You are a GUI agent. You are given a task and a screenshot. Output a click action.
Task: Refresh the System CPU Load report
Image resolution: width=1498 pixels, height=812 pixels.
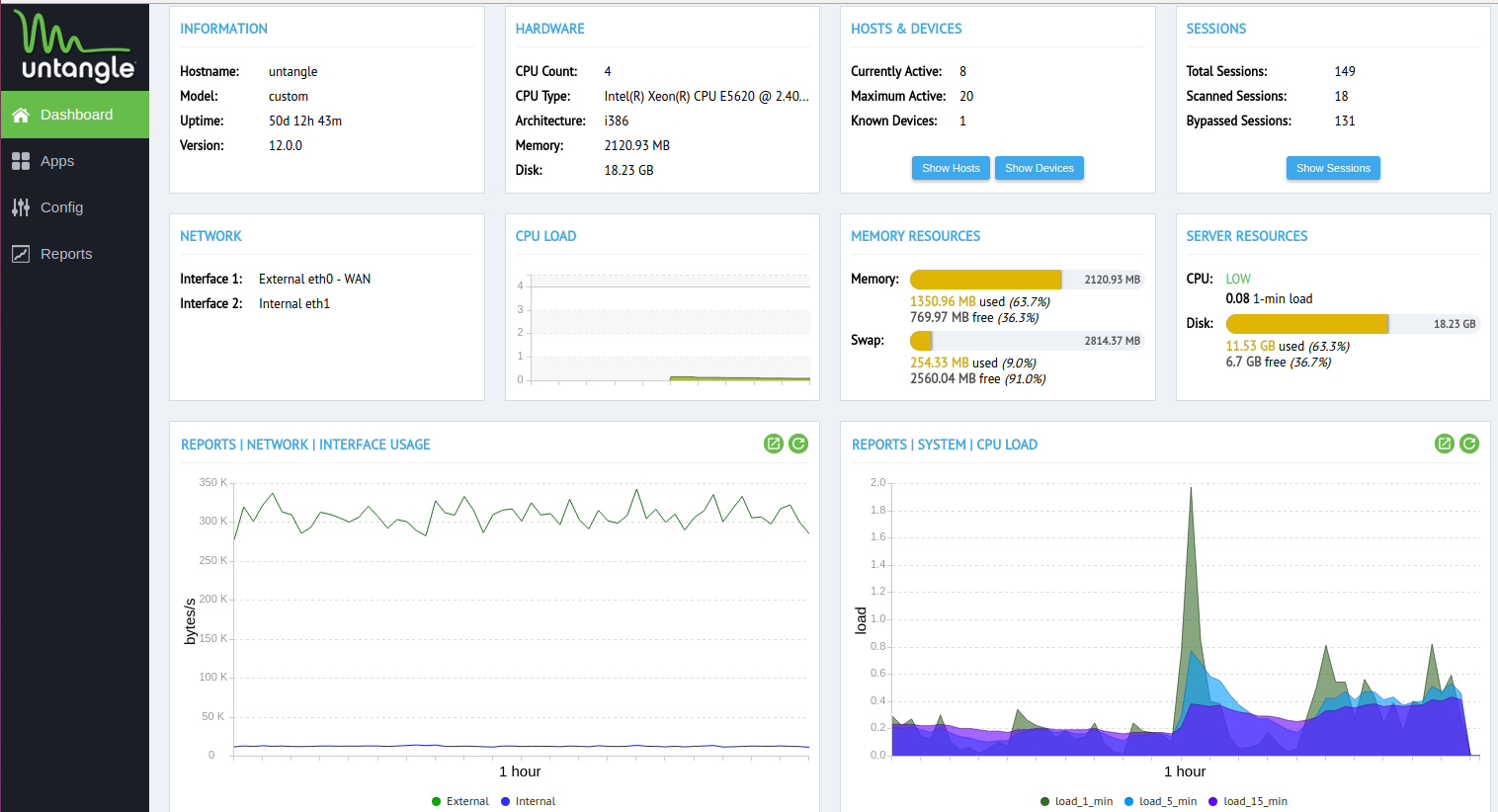pyautogui.click(x=1469, y=444)
